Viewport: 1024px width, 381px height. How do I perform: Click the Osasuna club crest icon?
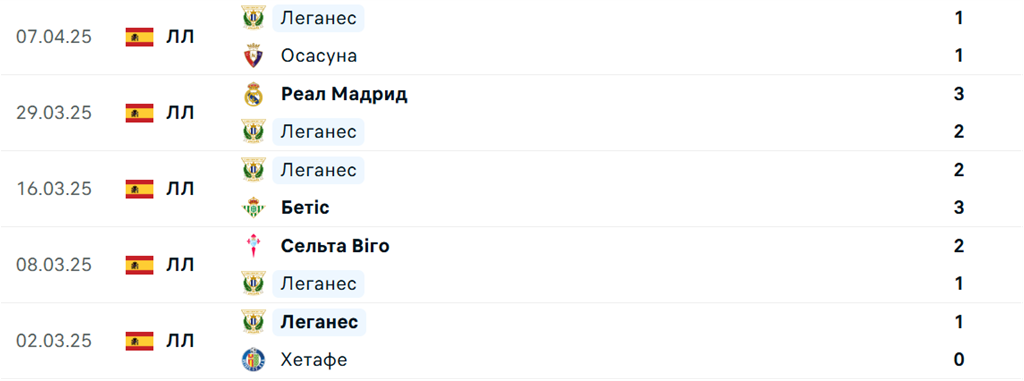tap(253, 56)
